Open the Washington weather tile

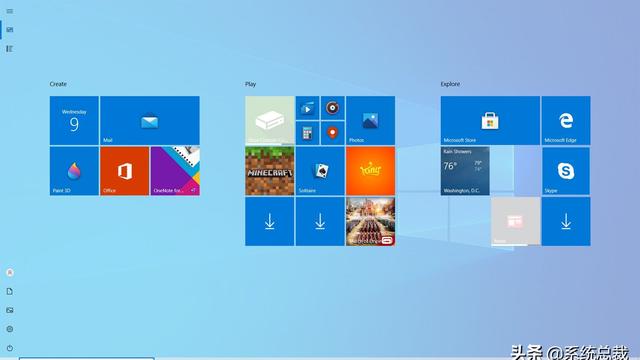click(x=465, y=171)
